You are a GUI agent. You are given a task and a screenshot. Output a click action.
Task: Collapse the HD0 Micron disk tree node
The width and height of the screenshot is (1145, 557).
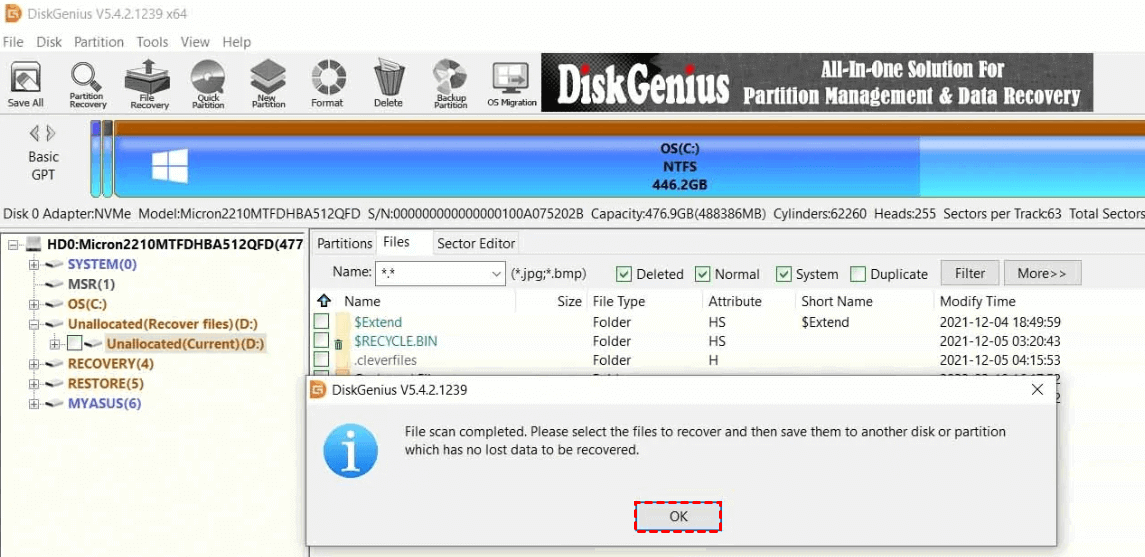click(13, 245)
